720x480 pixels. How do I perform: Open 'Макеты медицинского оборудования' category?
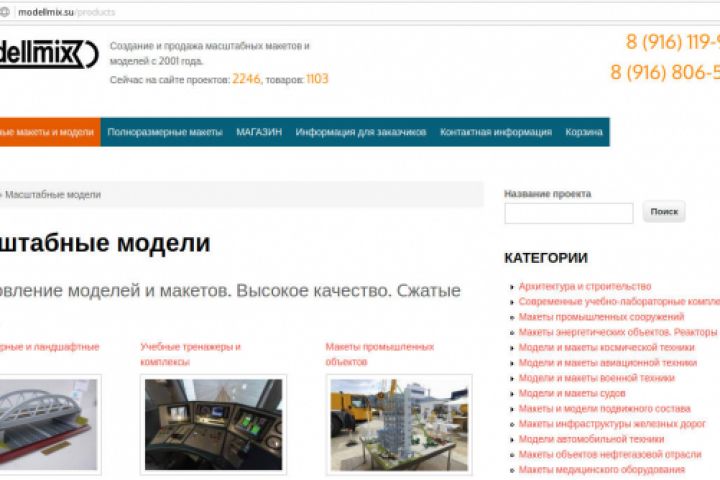pyautogui.click(x=602, y=469)
